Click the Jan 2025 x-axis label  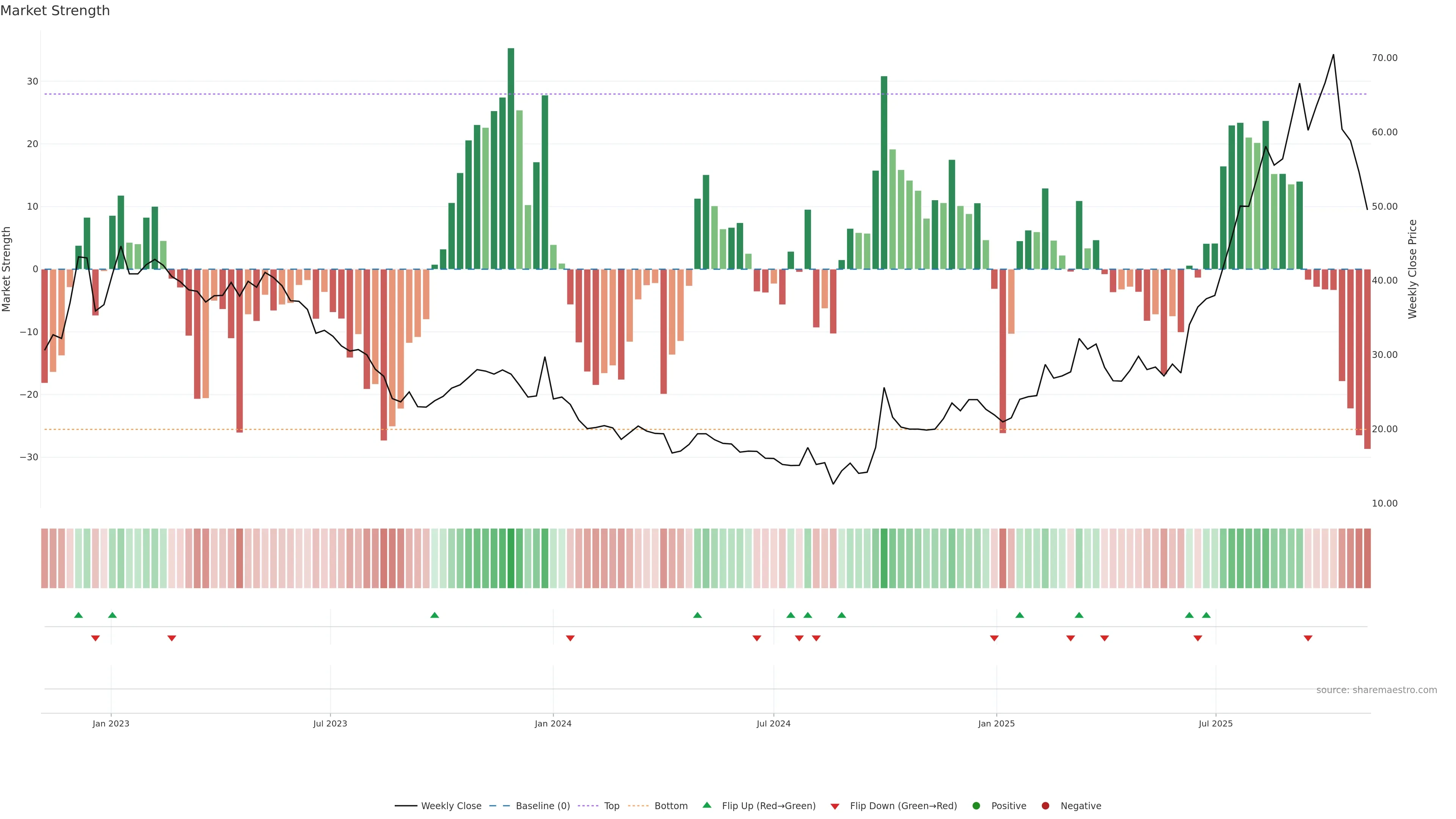(996, 723)
